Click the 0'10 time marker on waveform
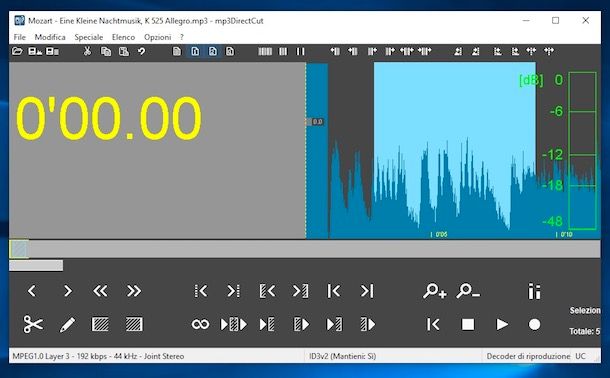 tap(564, 234)
